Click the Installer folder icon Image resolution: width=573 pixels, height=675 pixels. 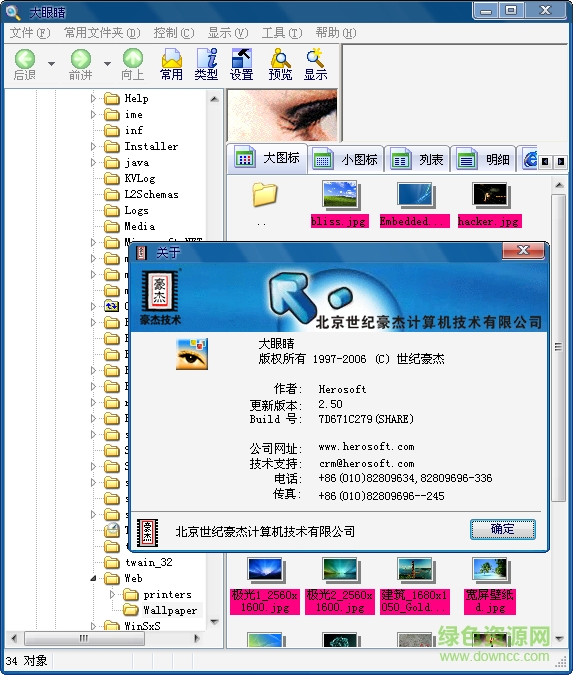click(112, 146)
